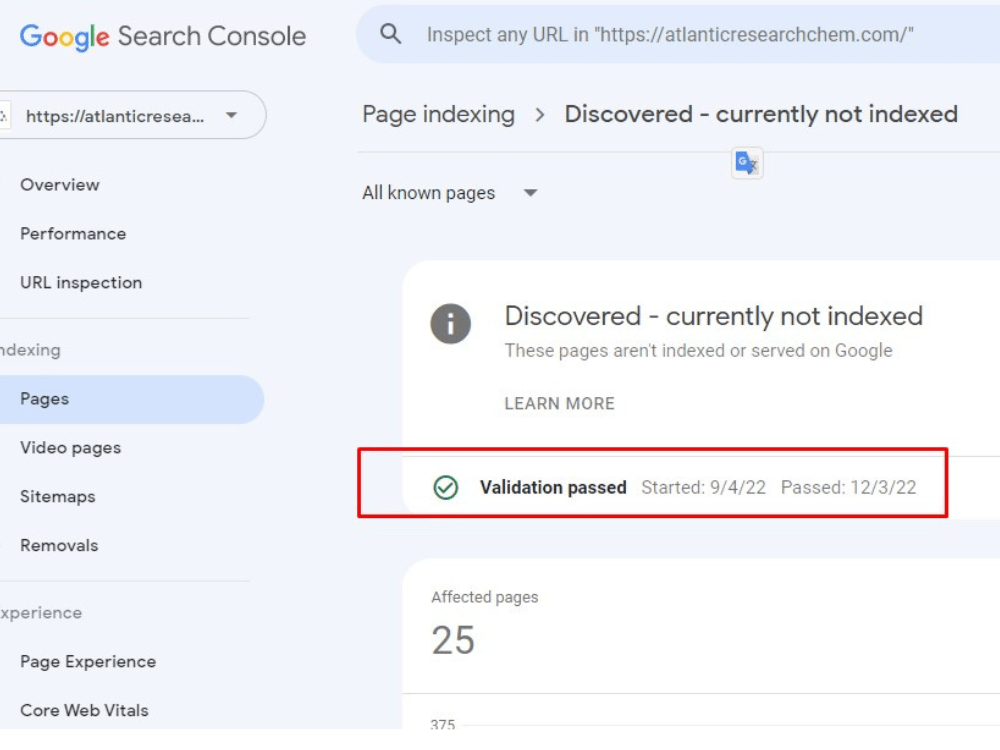Click the chart axis value 375
Viewport: 1000px width, 750px height.
click(443, 724)
